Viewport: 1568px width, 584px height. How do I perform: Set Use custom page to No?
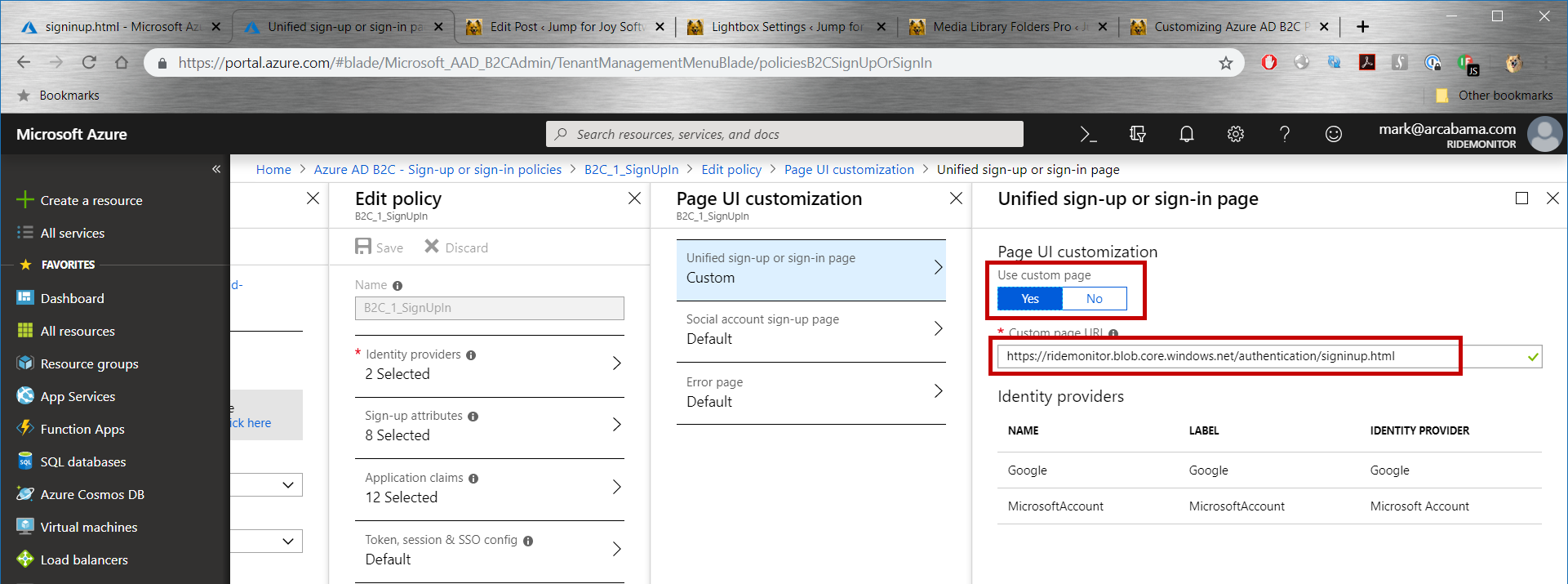pos(1095,299)
